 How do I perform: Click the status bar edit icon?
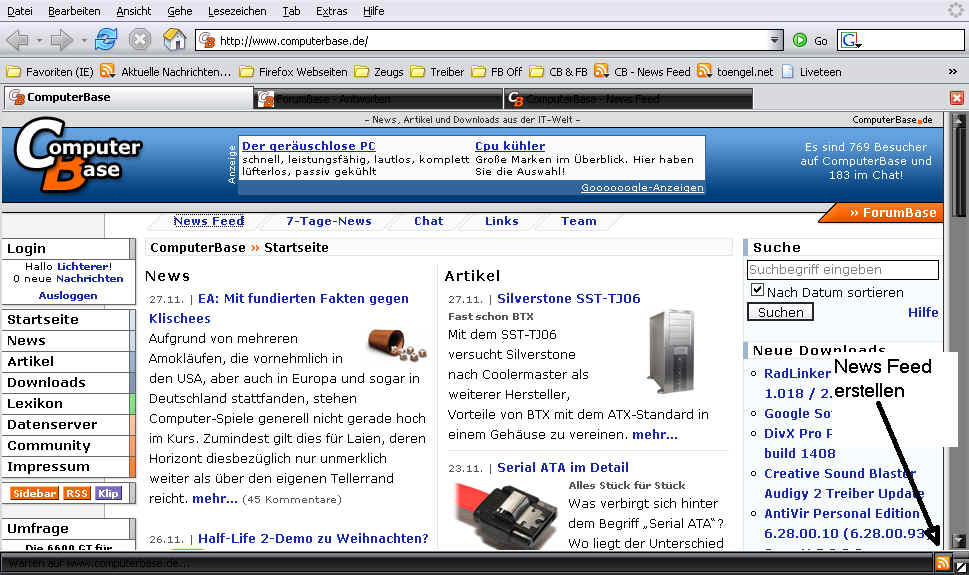click(960, 564)
